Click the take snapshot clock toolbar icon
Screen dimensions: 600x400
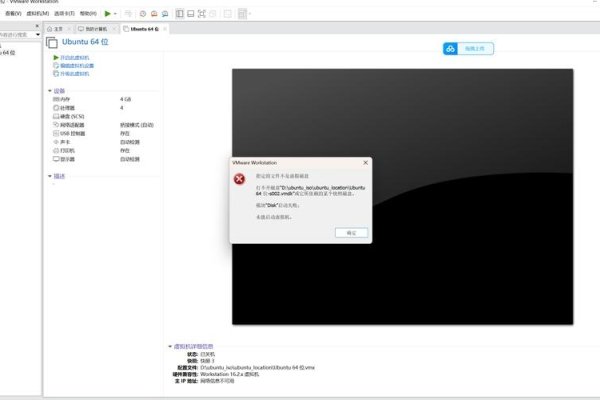[x=143, y=14]
